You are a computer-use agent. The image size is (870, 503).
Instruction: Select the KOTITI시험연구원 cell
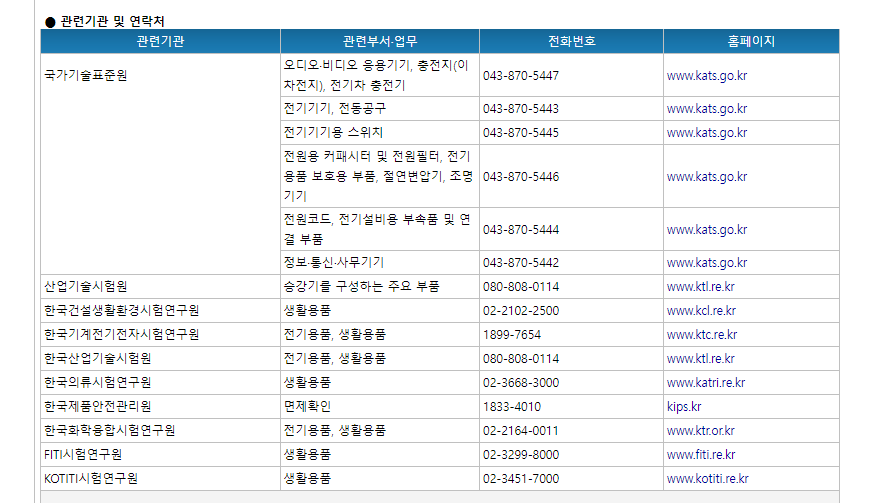click(160, 479)
